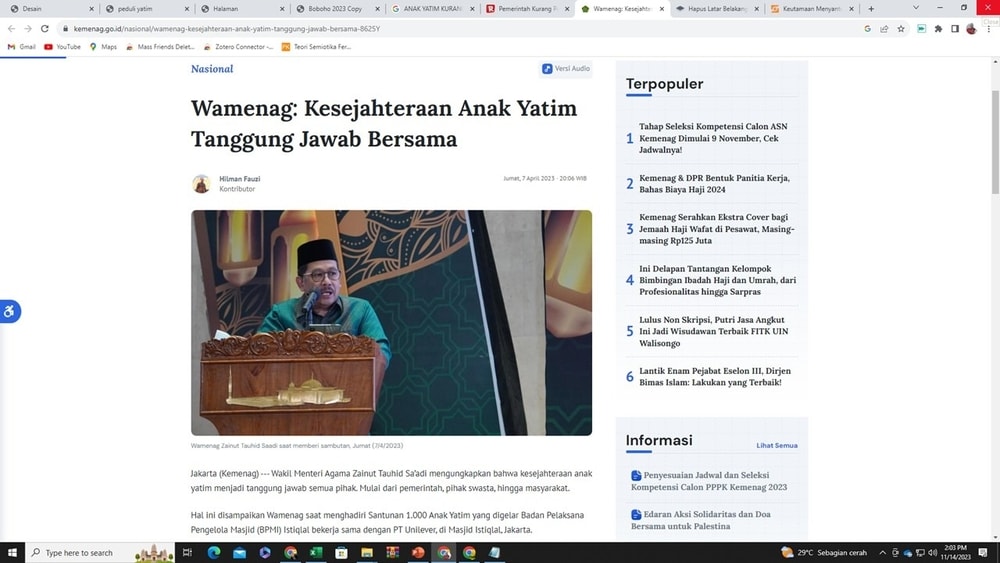Open Task View on the taskbar

pyautogui.click(x=188, y=553)
